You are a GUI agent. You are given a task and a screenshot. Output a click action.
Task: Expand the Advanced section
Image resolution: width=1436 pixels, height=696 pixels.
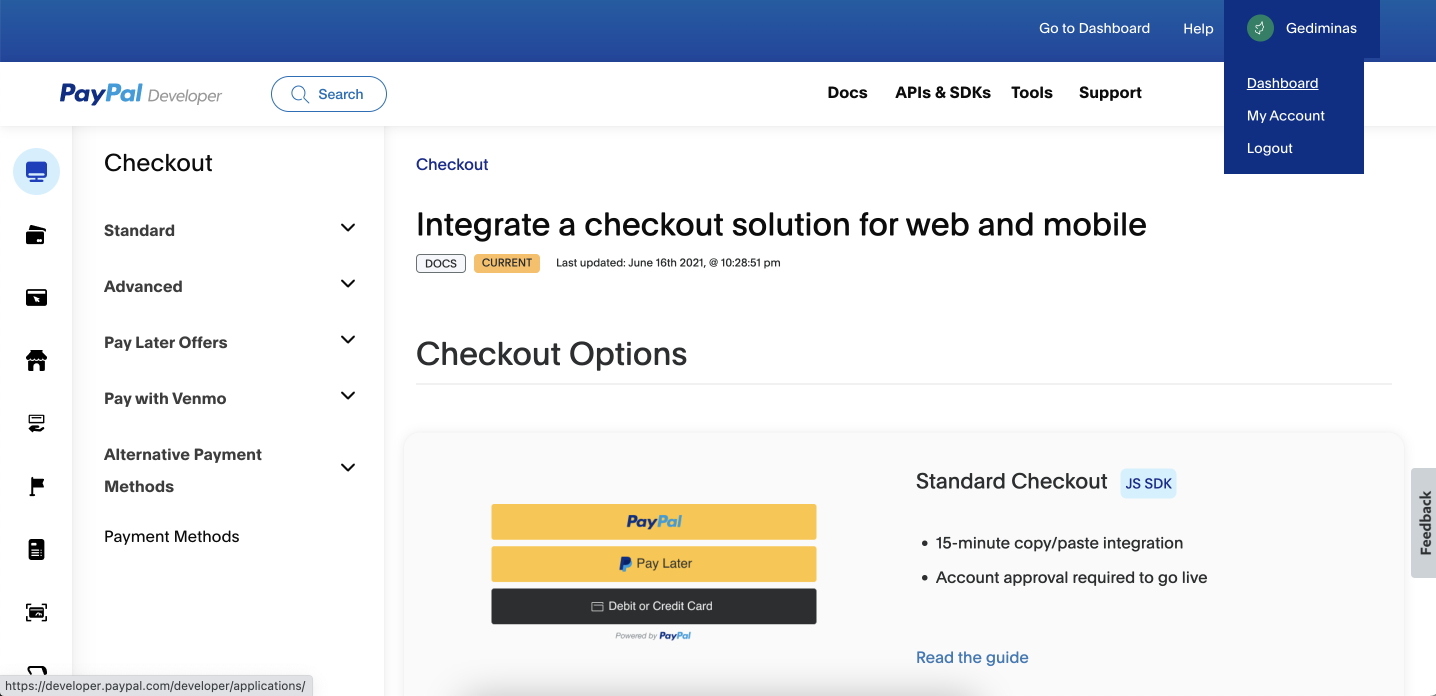[x=348, y=284]
